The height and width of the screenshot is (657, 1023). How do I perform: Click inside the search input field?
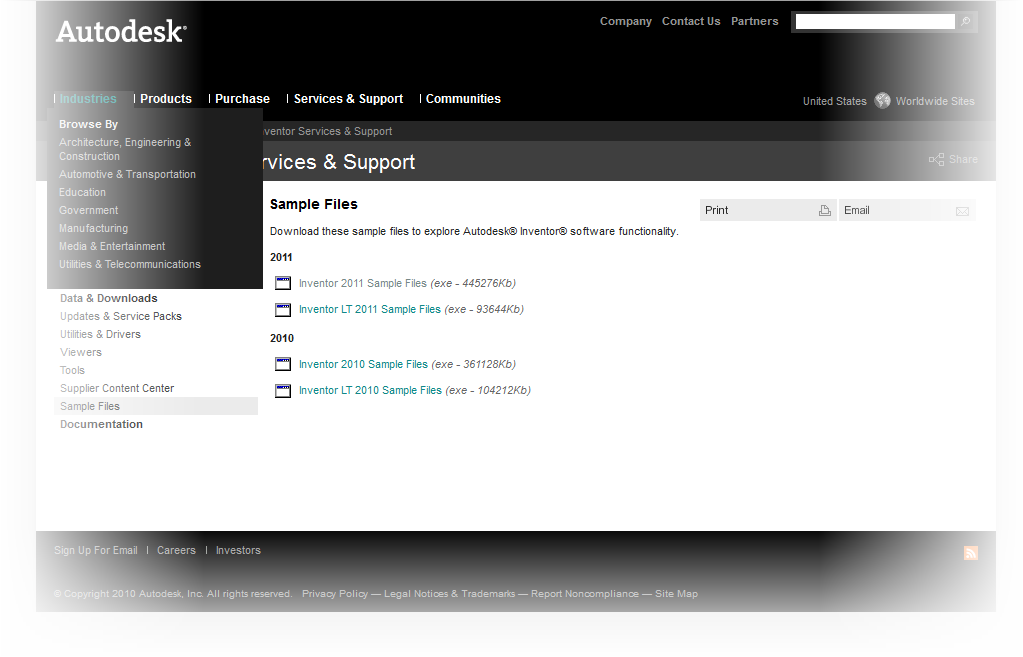point(874,21)
